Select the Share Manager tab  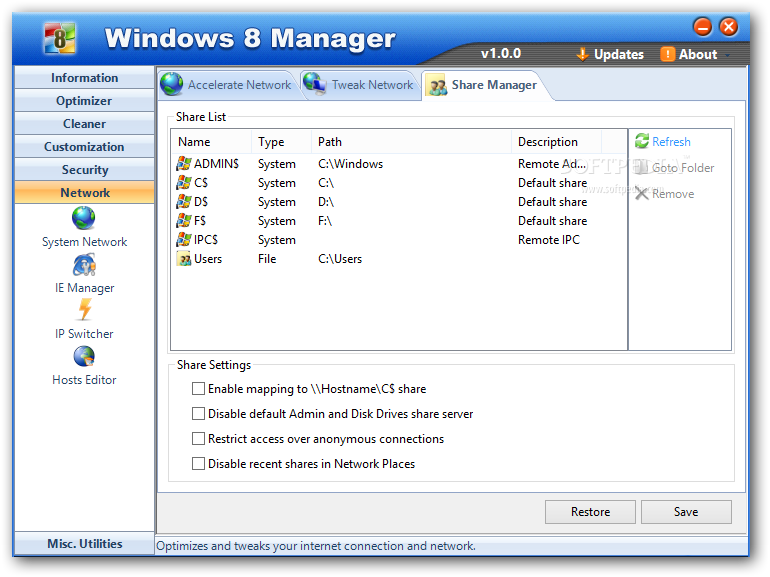(x=484, y=85)
